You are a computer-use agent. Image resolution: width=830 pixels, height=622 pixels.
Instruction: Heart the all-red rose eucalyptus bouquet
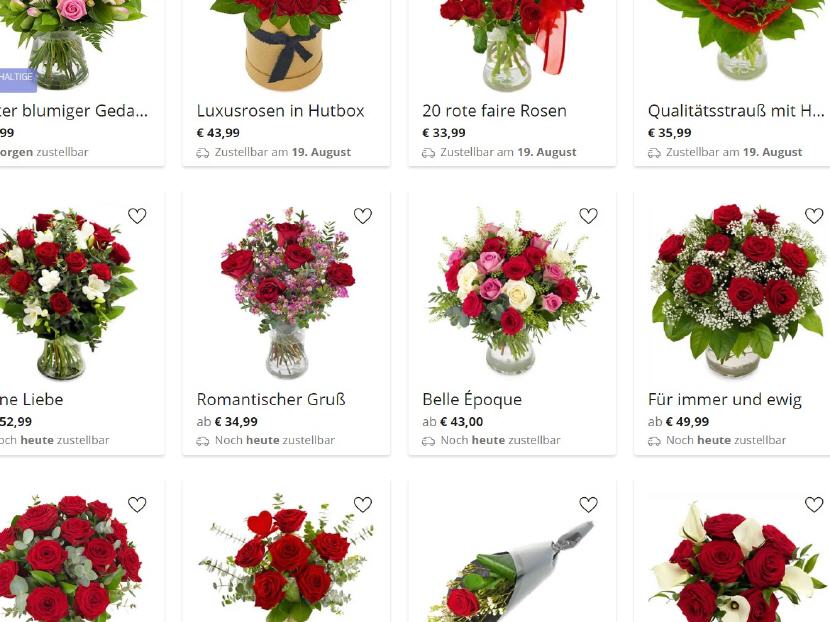click(137, 504)
